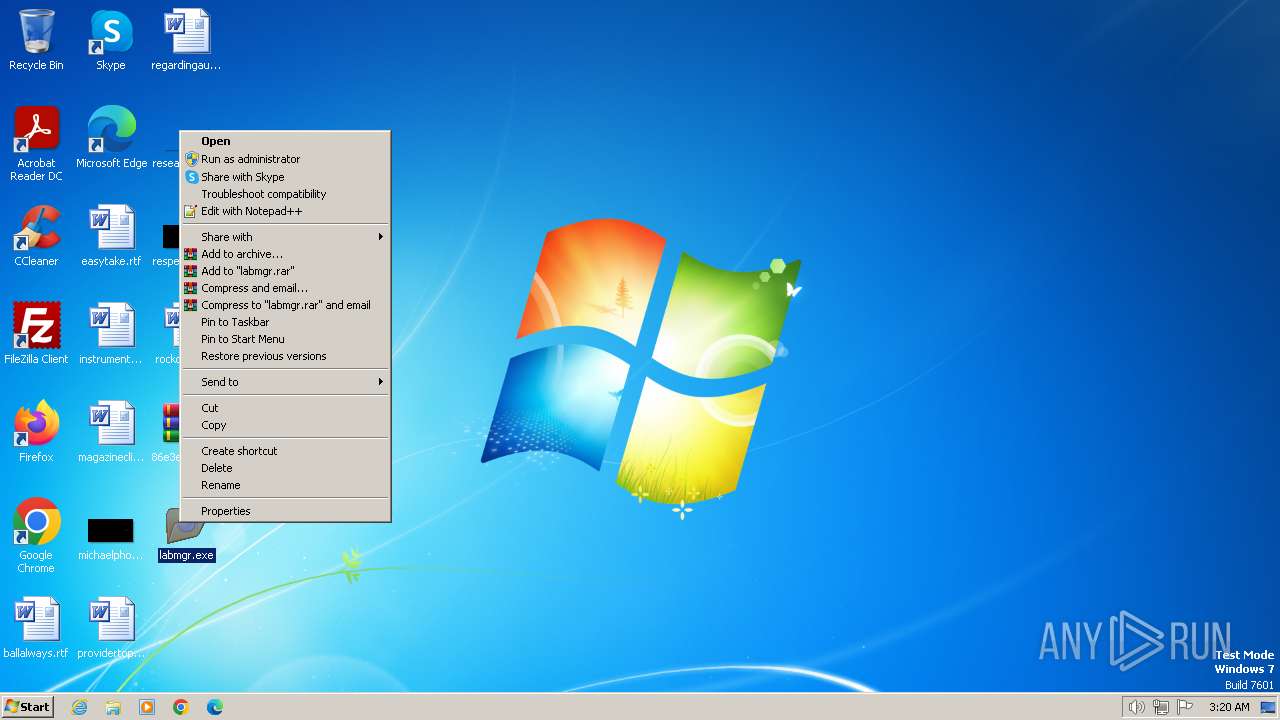Viewport: 1280px width, 720px height.
Task: Select Create shortcut
Action: pyautogui.click(x=285, y=451)
